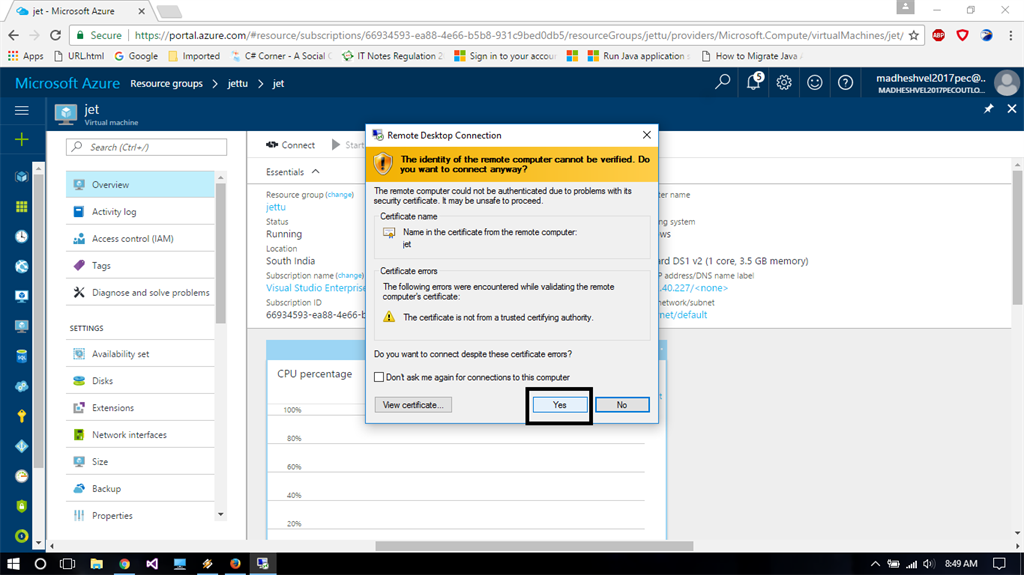Open Backup settings

coord(140,488)
